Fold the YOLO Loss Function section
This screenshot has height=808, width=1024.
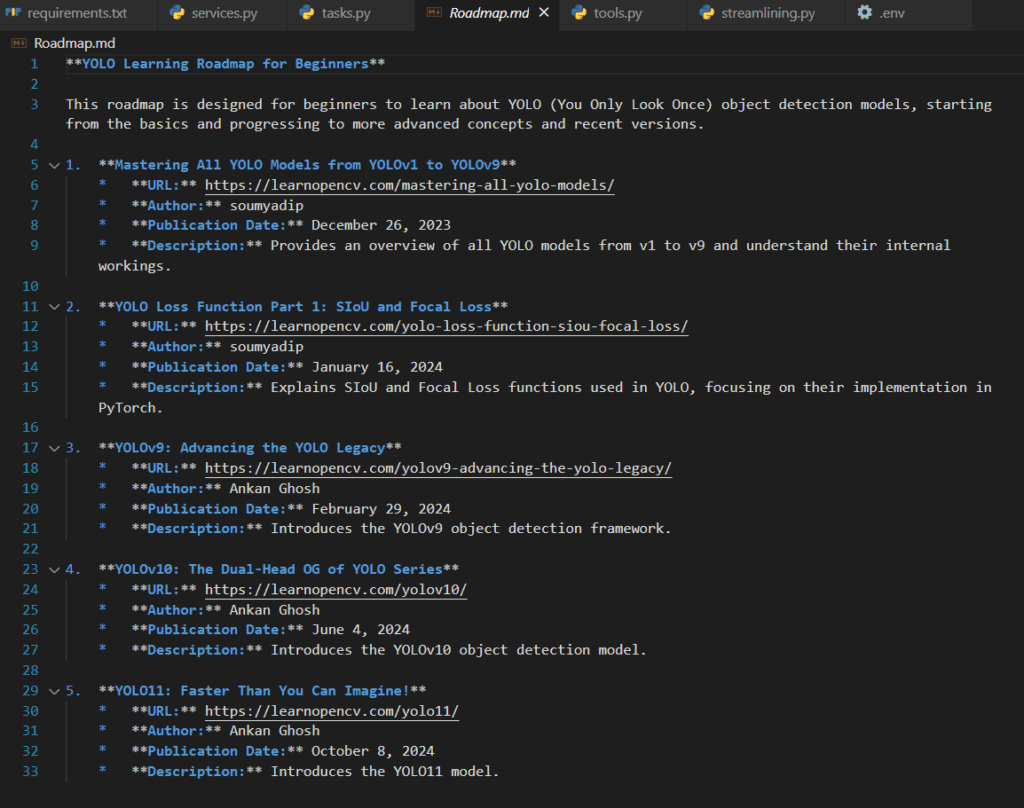click(54, 306)
